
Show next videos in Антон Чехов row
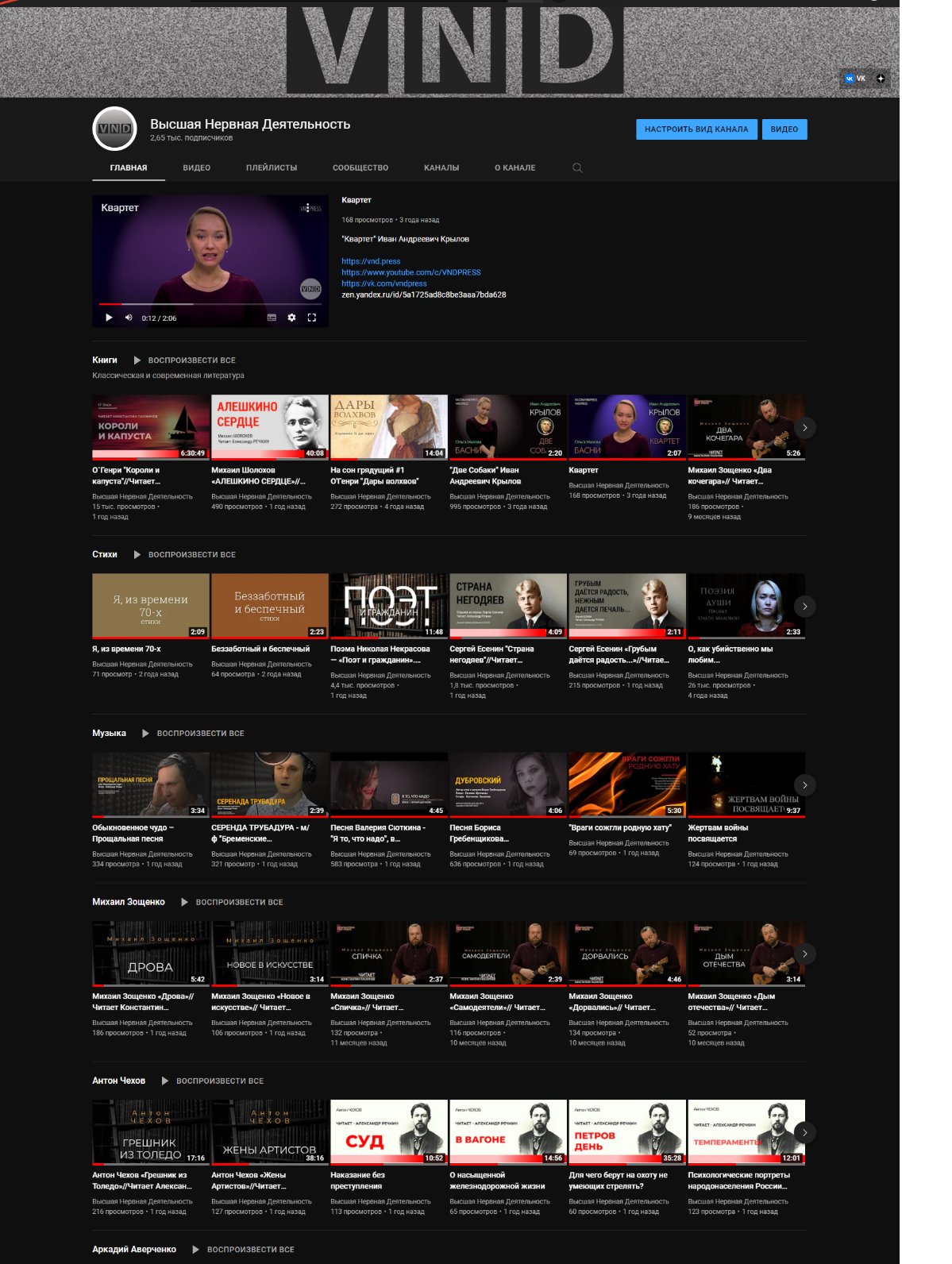(805, 1132)
